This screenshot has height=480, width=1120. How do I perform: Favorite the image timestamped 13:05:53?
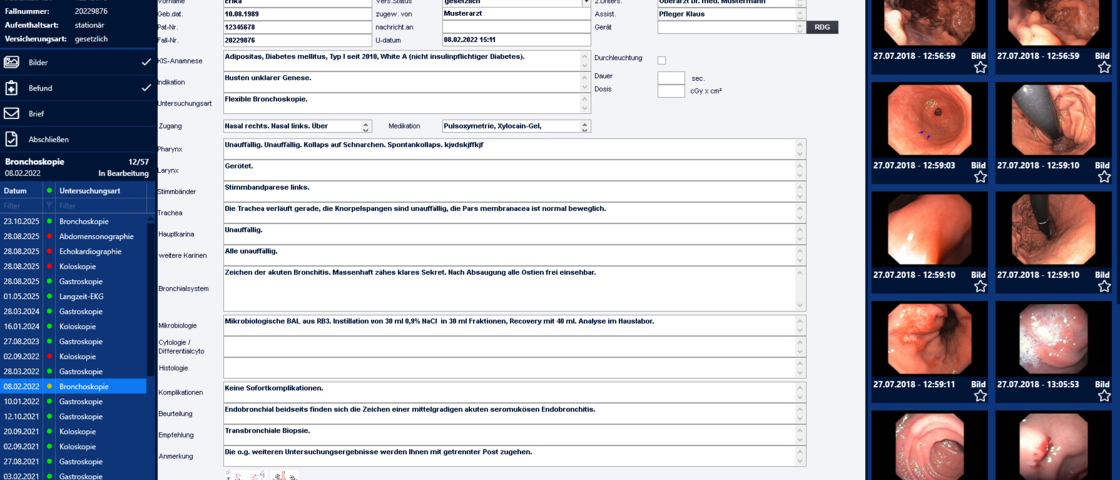click(x=1104, y=396)
